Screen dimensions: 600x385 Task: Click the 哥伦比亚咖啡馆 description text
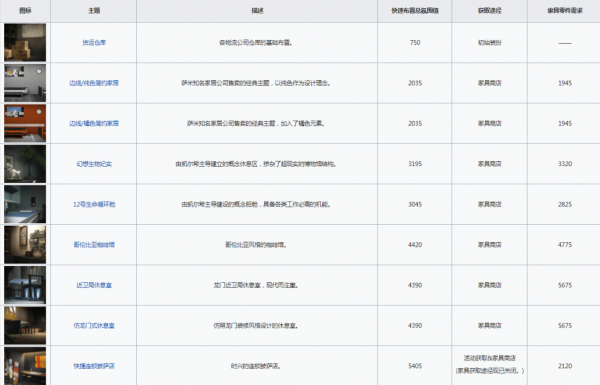(256, 245)
